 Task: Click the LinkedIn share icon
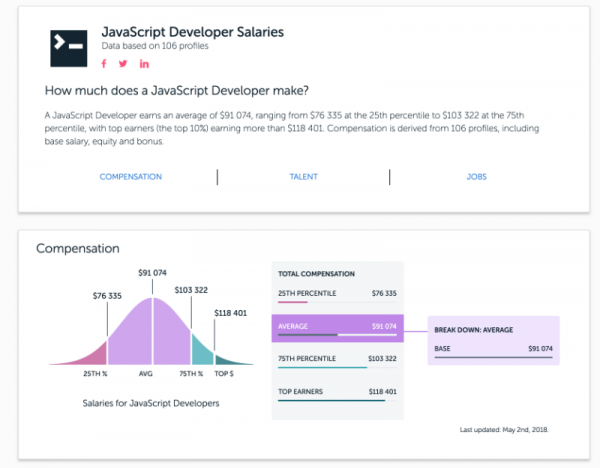coord(145,64)
